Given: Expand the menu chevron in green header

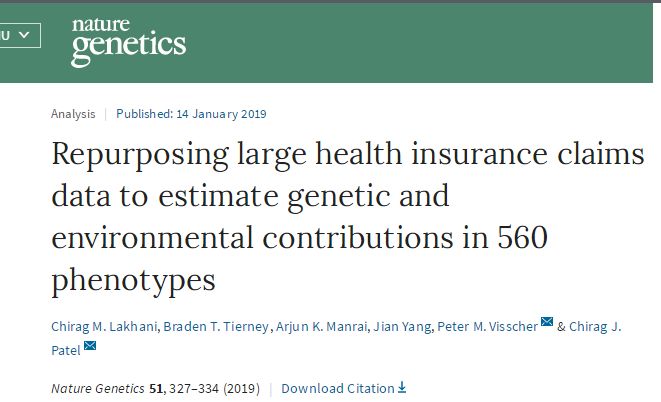Looking at the screenshot, I should (24, 34).
